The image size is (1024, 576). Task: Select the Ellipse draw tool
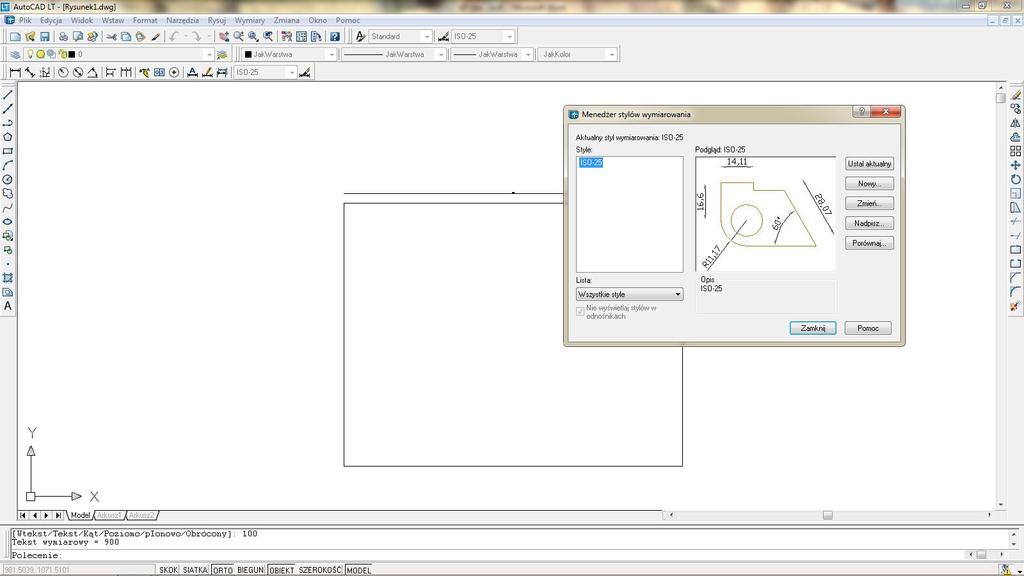click(8, 222)
